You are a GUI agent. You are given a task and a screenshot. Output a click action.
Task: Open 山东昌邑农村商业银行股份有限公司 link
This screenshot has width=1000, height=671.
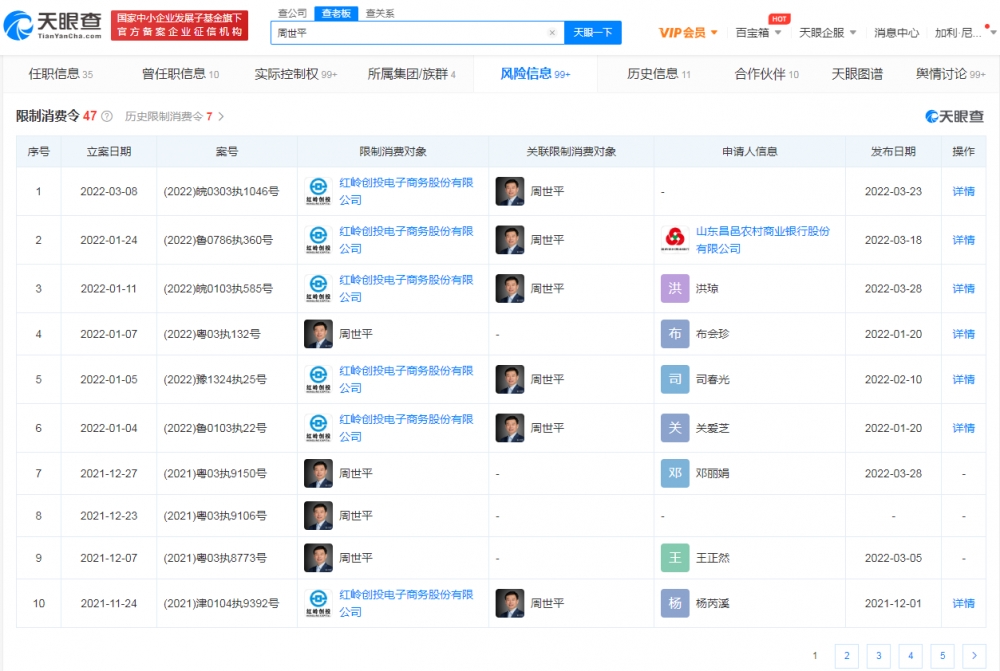tap(763, 240)
